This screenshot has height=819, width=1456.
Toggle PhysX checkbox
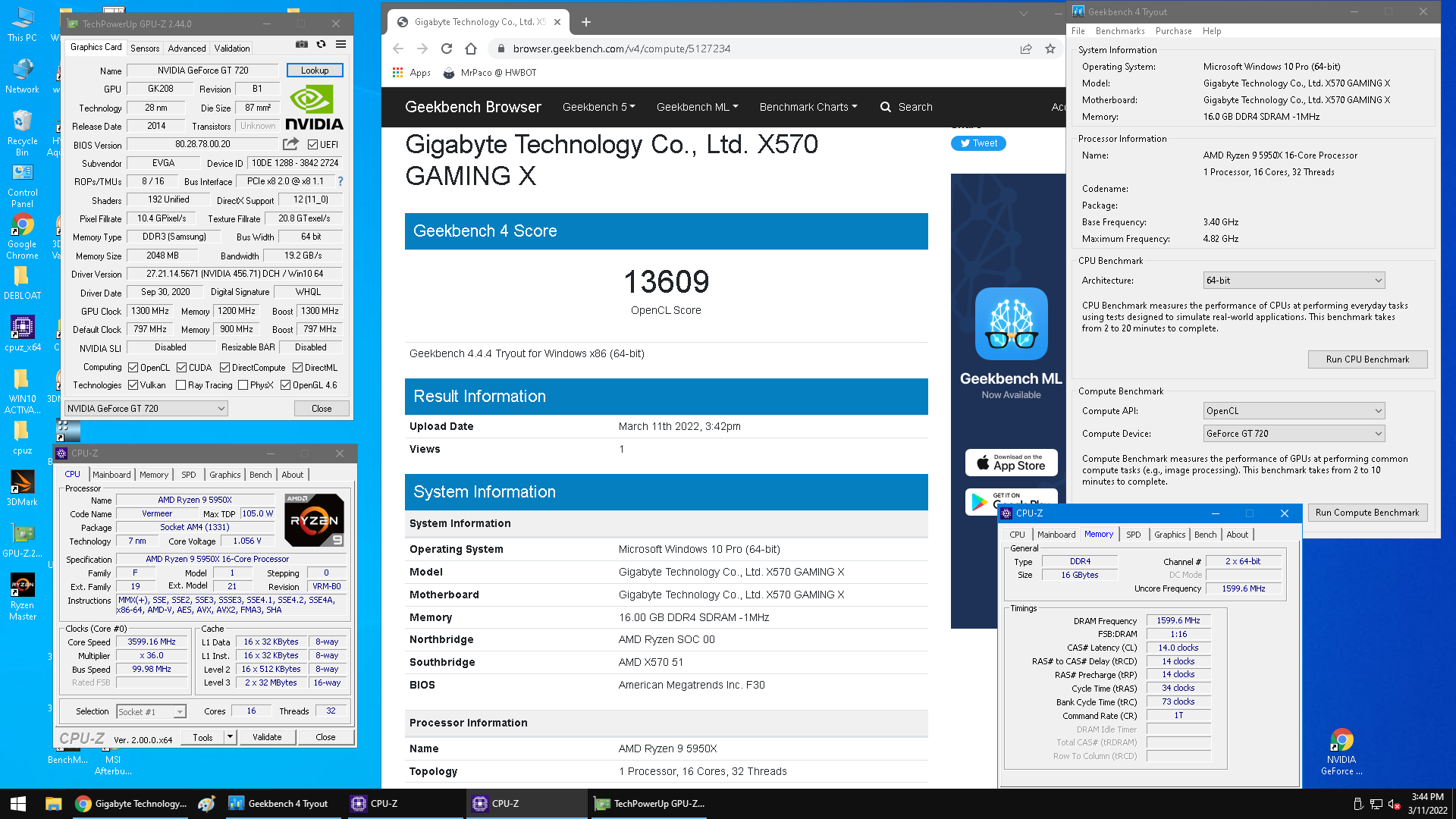point(243,384)
